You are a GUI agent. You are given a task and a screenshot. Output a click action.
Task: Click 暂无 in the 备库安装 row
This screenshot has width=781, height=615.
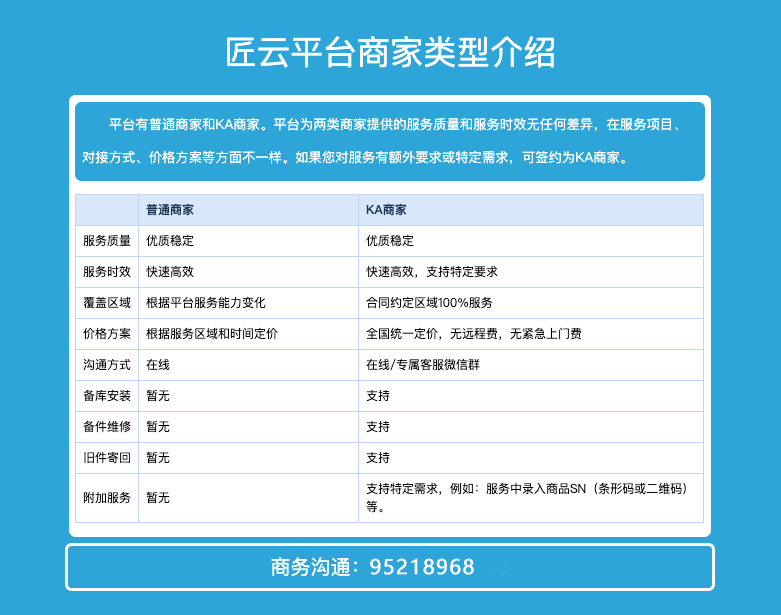pos(158,396)
